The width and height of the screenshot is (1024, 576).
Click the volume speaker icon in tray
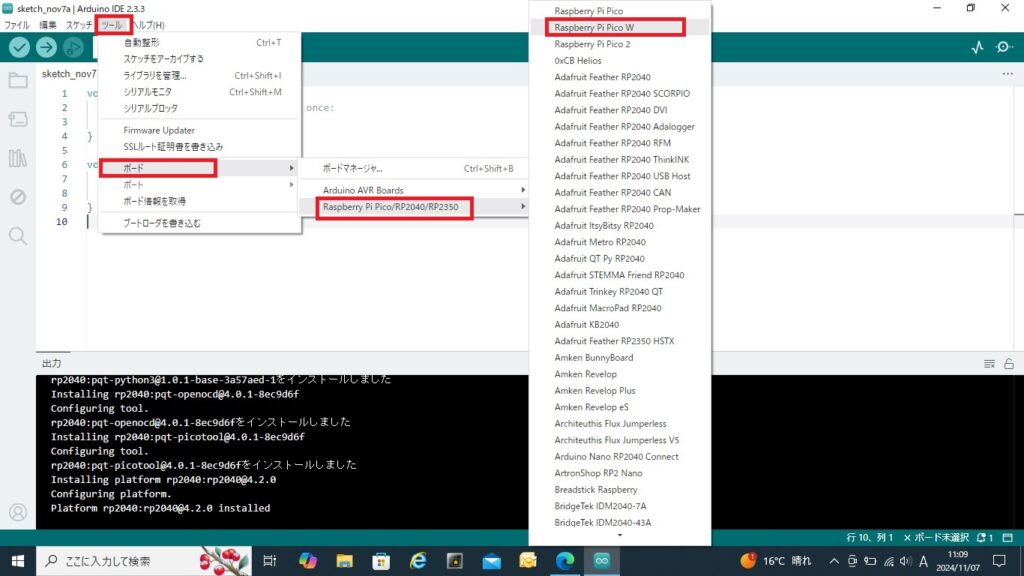point(905,561)
